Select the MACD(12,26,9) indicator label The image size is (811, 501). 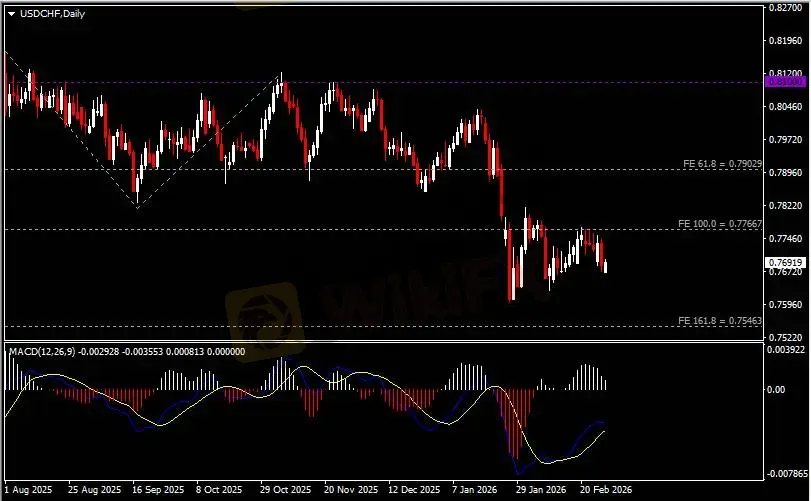tap(42, 352)
